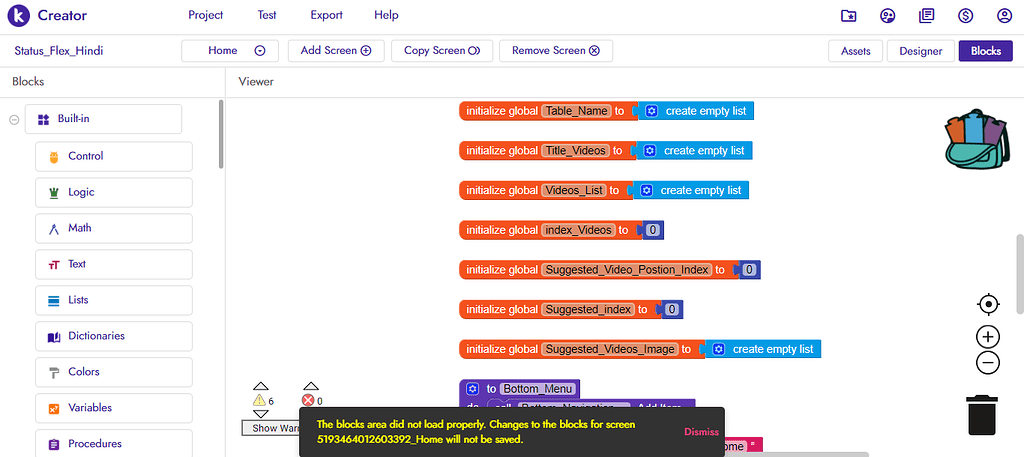1024x457 pixels.
Task: Open the Math blocks drawer
Action: pos(114,228)
